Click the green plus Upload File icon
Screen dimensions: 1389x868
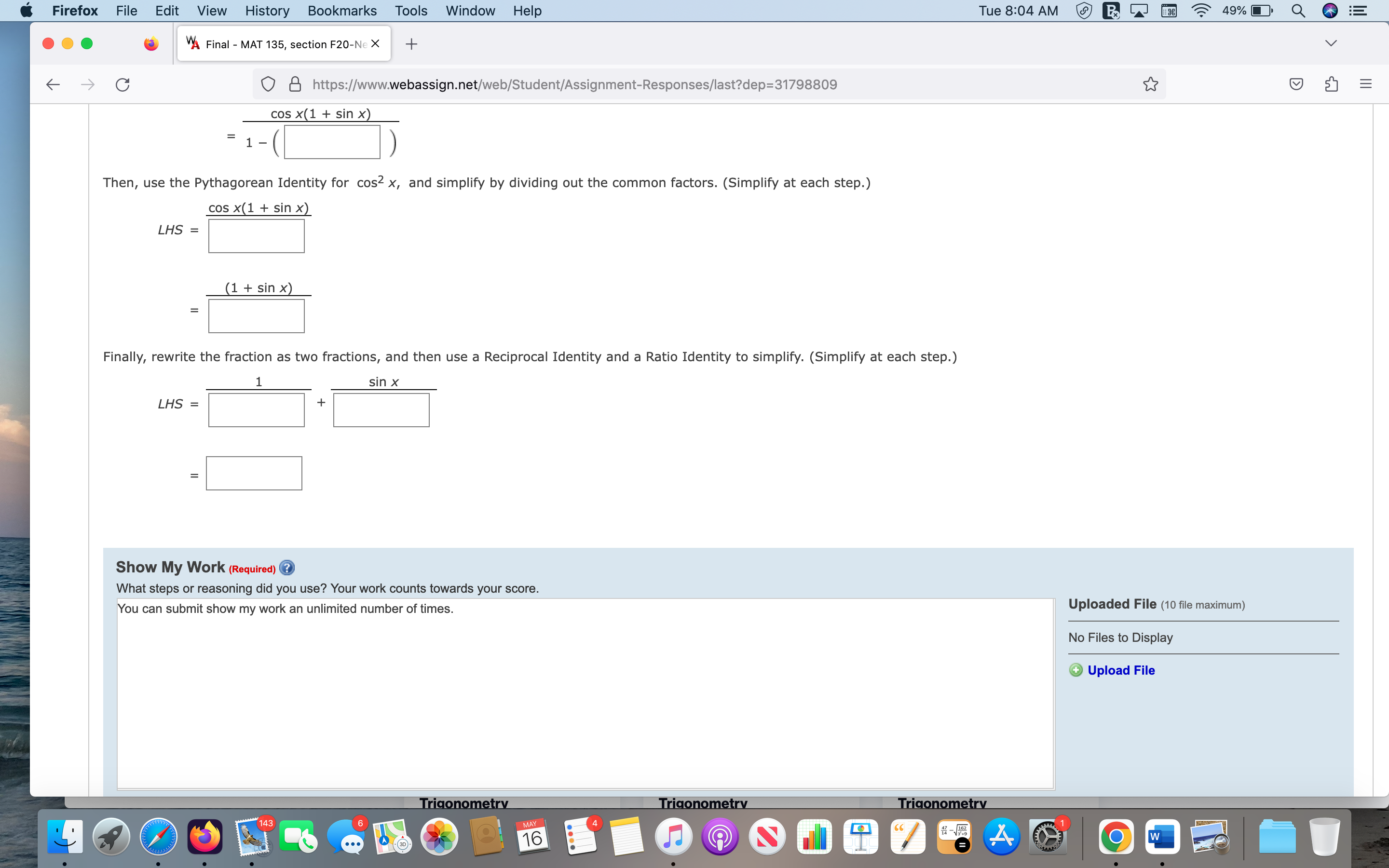click(x=1076, y=670)
